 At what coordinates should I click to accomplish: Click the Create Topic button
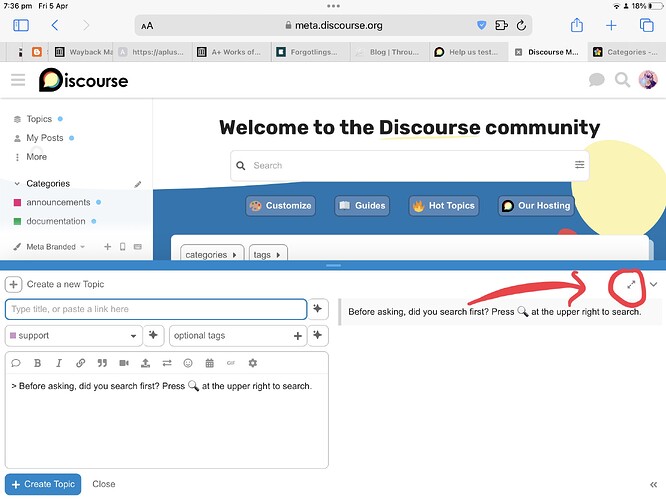[43, 484]
